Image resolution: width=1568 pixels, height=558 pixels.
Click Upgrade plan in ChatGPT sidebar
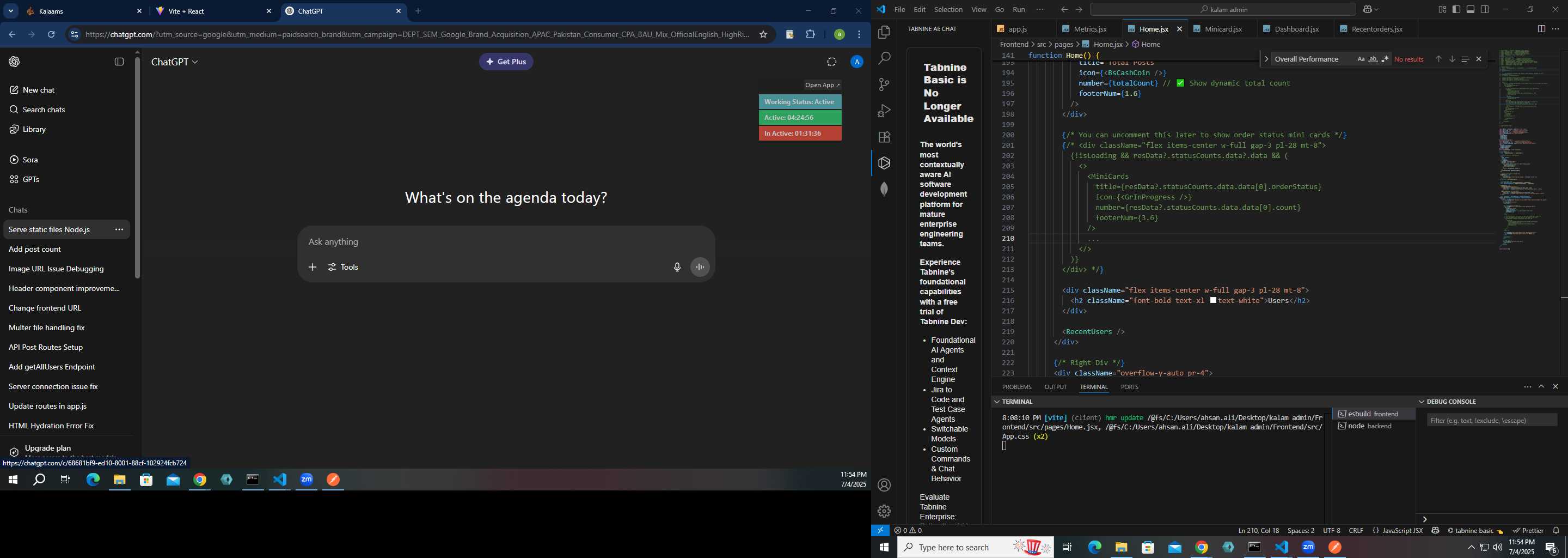(x=65, y=451)
